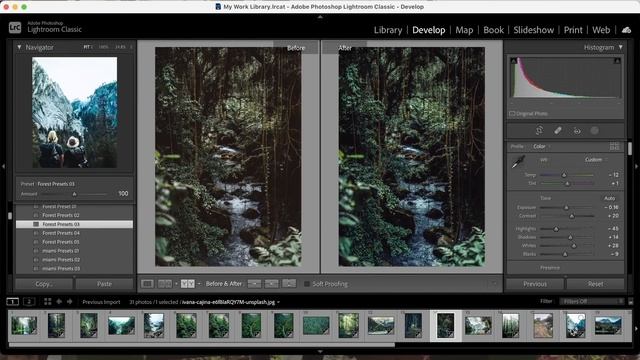The height and width of the screenshot is (360, 640).
Task: Click the After preview photo
Action: click(411, 157)
